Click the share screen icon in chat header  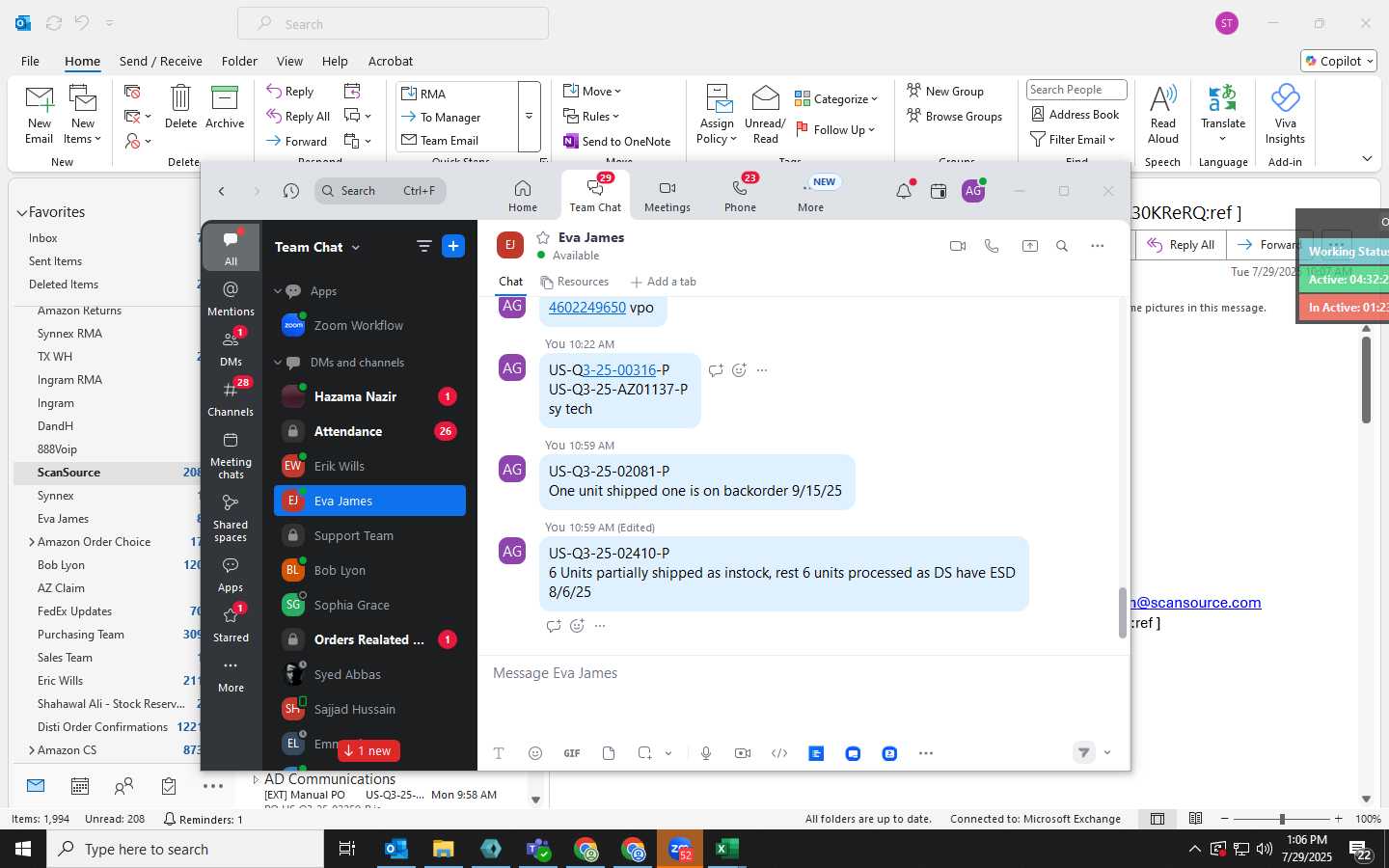tap(1030, 246)
